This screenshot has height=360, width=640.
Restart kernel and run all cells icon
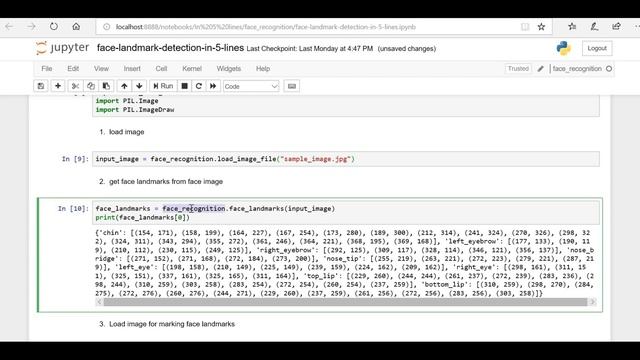(213, 86)
